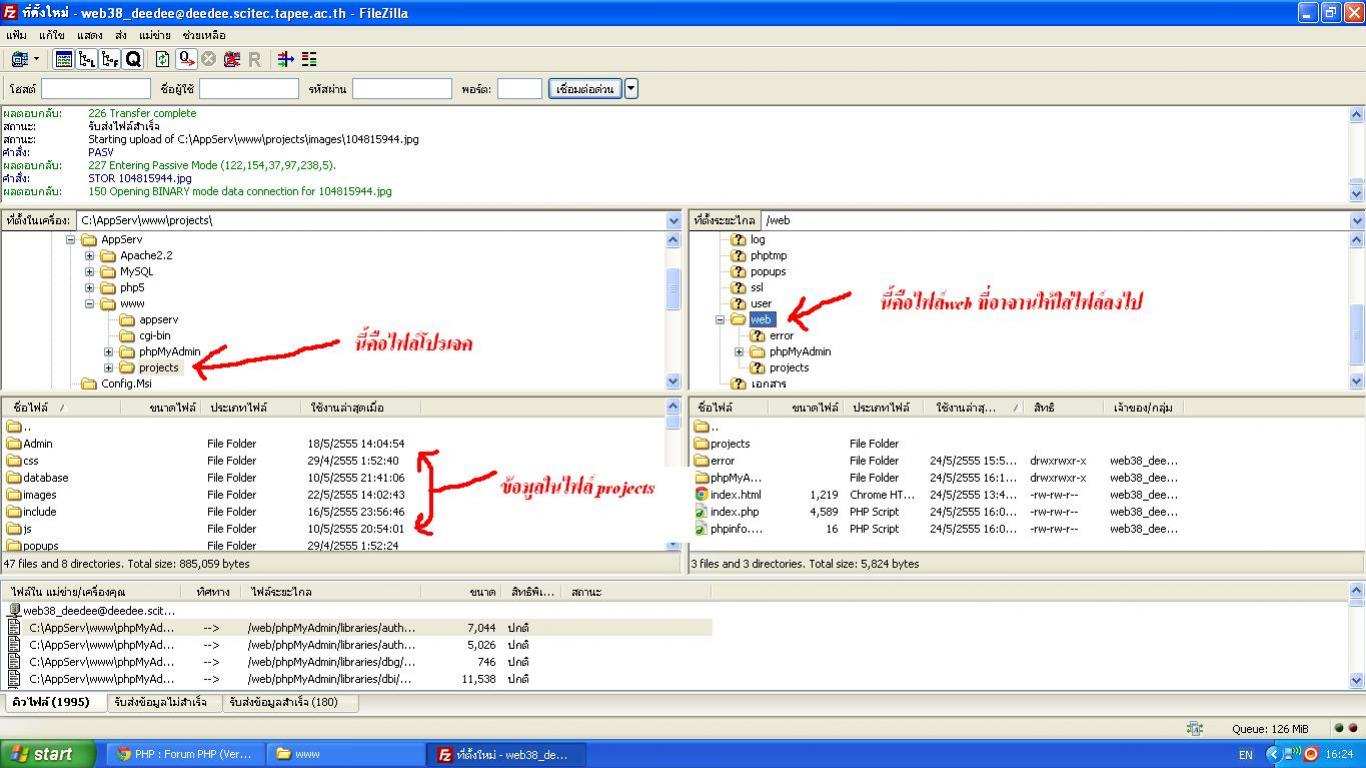
Task: Click the cancel current operation icon
Action: coord(209,59)
